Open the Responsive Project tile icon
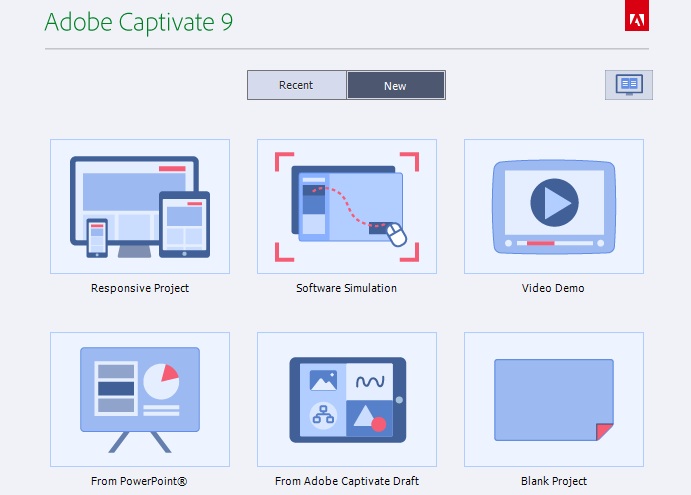 140,206
